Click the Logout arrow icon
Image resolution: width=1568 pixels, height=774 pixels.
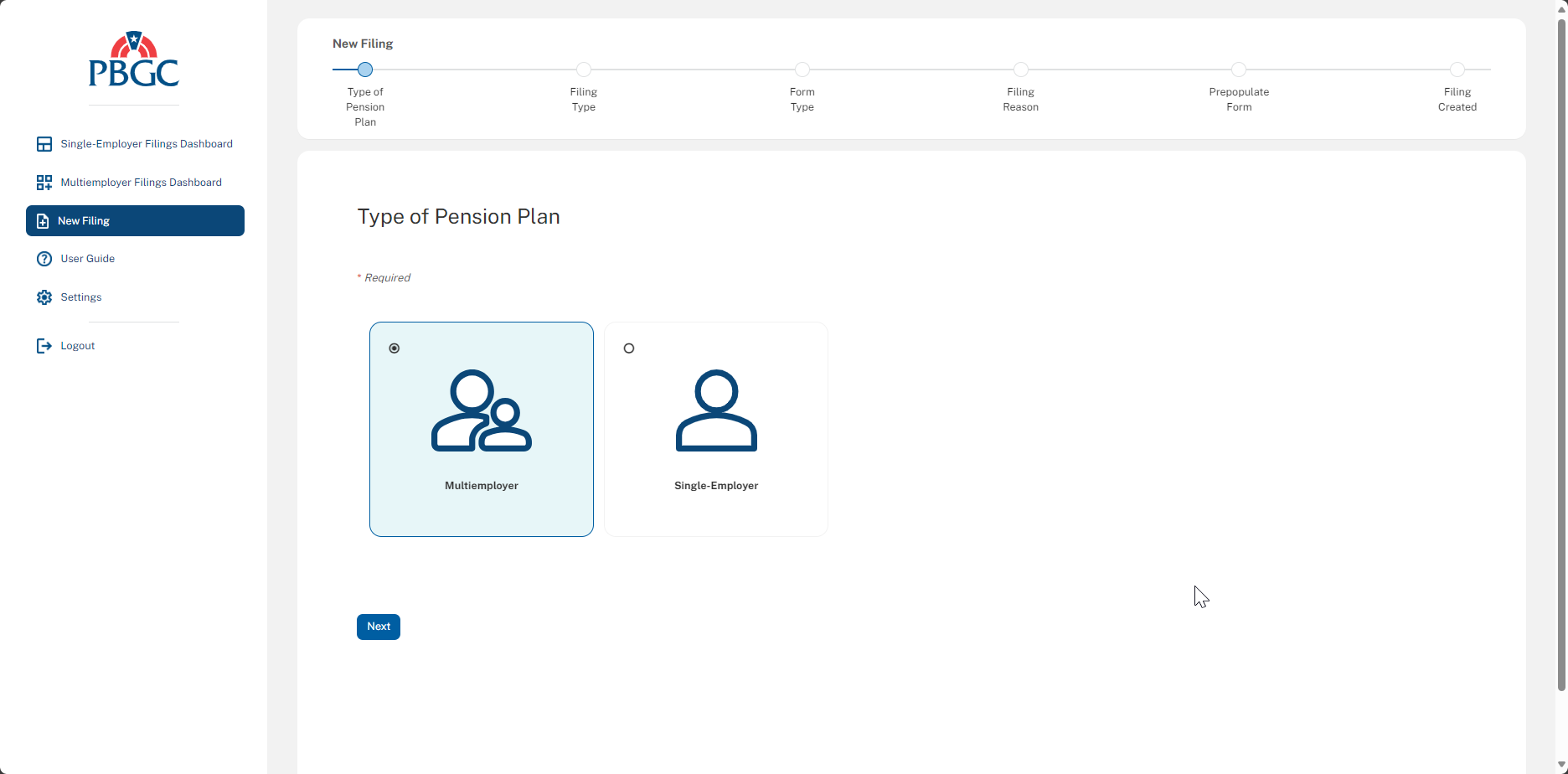[x=44, y=346]
